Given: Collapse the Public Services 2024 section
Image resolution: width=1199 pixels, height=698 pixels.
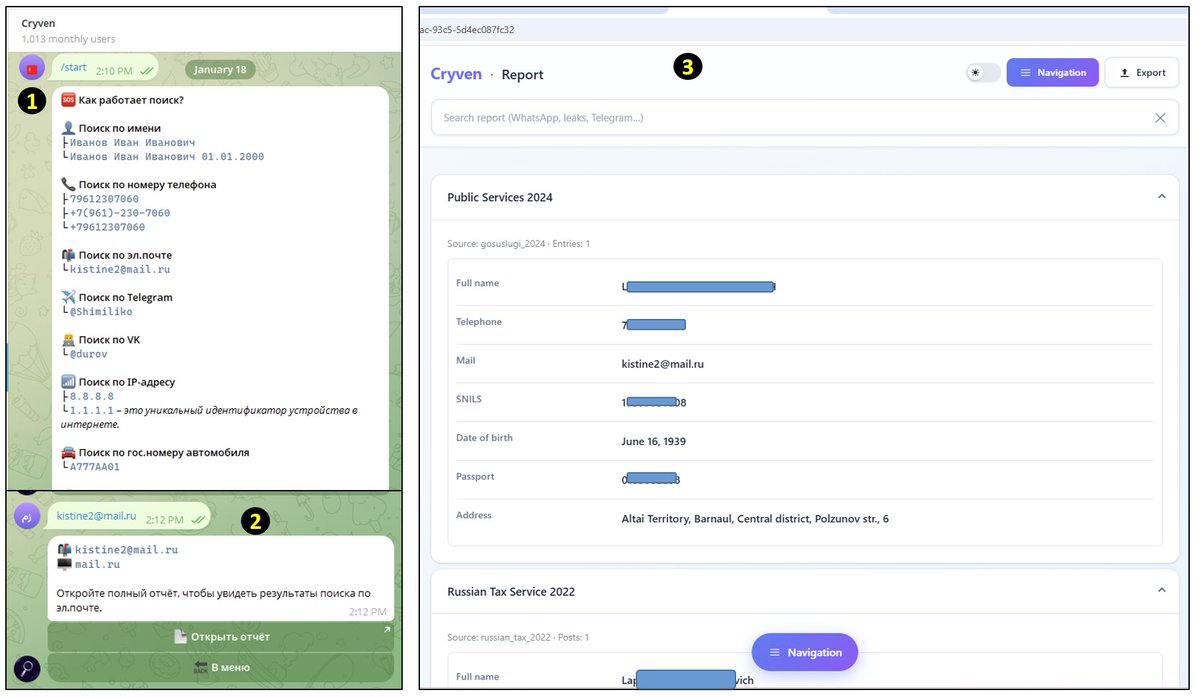Looking at the screenshot, I should tap(1162, 196).
